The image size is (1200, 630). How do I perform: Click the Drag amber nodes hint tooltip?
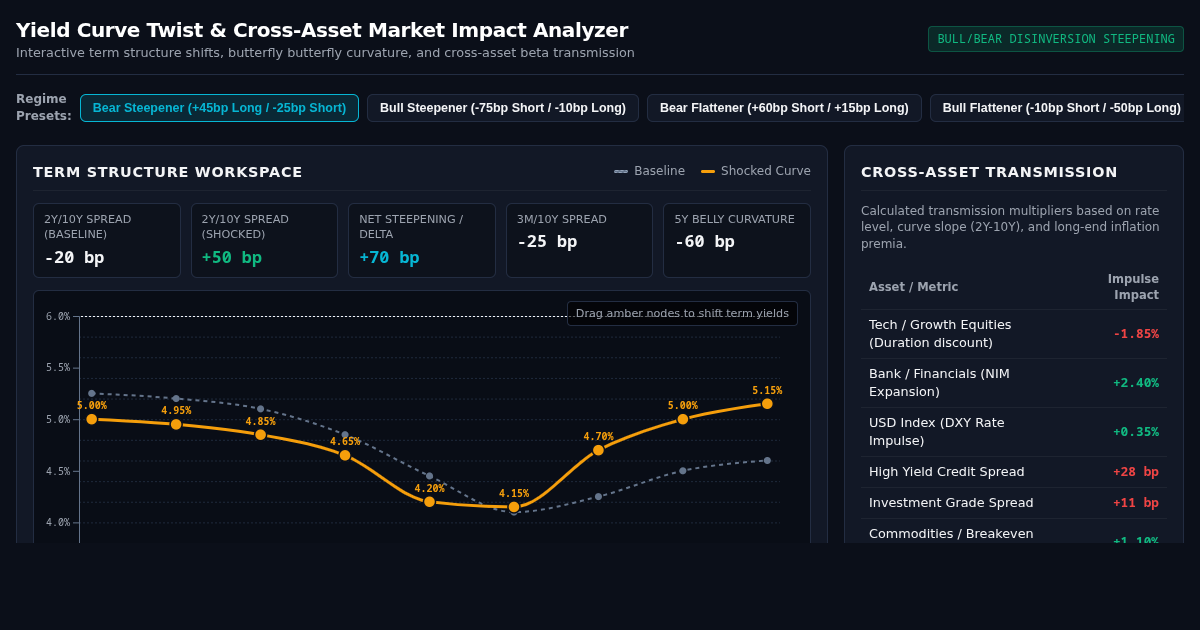(682, 313)
